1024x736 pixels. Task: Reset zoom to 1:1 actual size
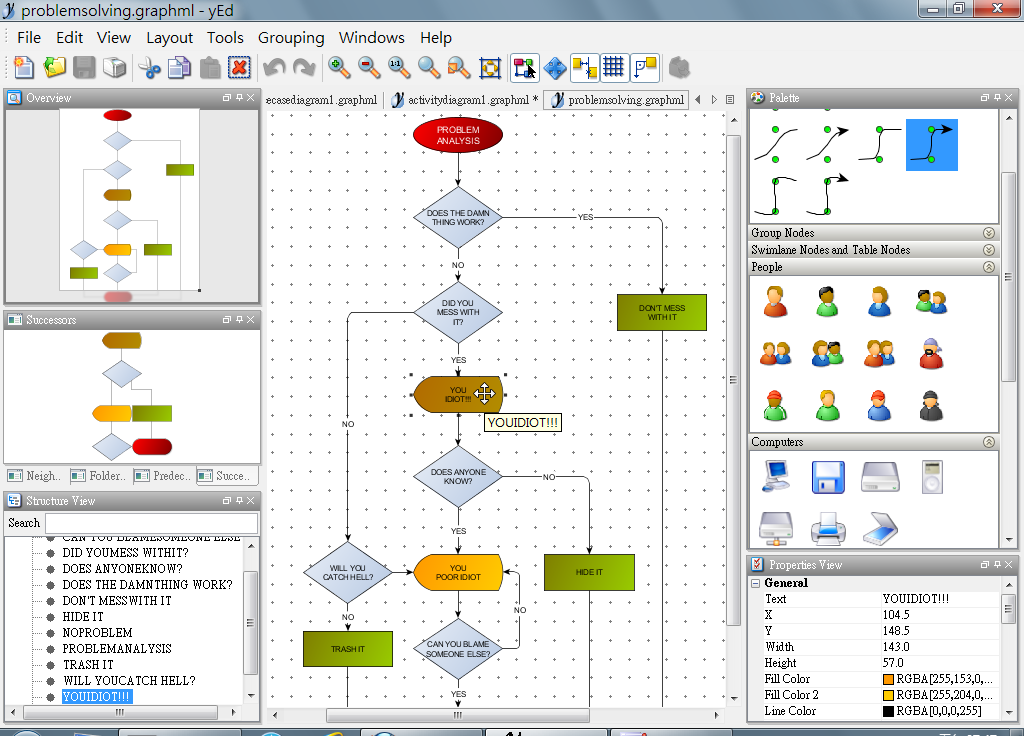[x=397, y=68]
